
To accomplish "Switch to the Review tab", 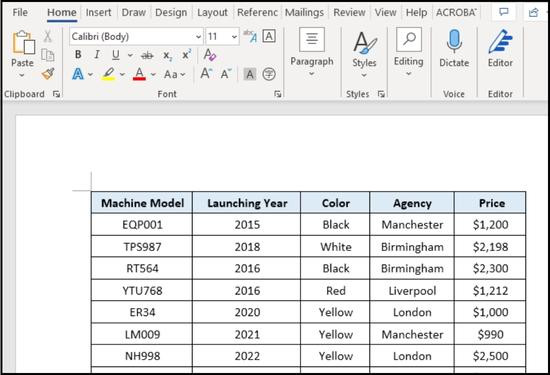I will (x=349, y=13).
